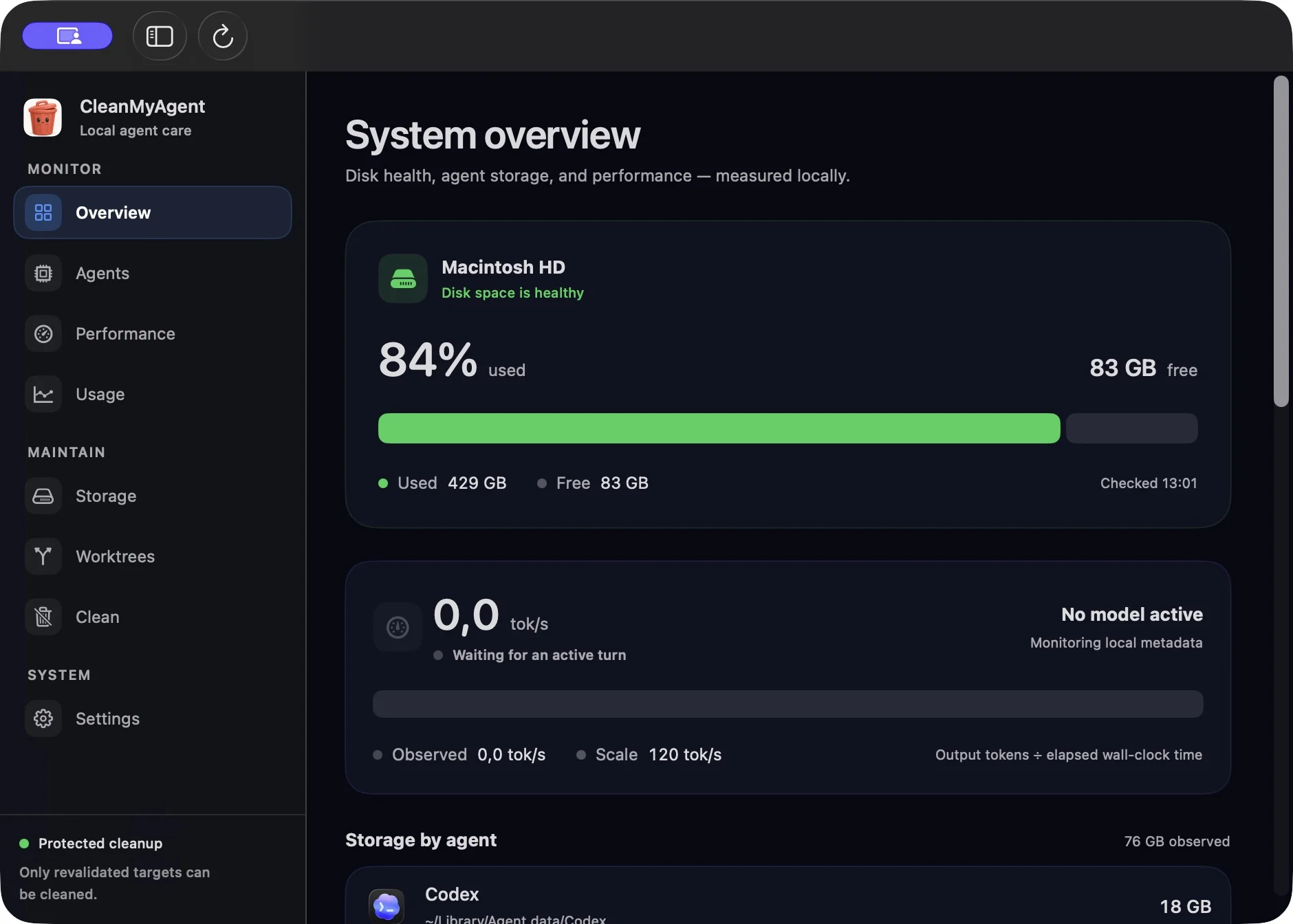Click the Settings gear icon
The height and width of the screenshot is (924, 1293).
pyautogui.click(x=43, y=718)
